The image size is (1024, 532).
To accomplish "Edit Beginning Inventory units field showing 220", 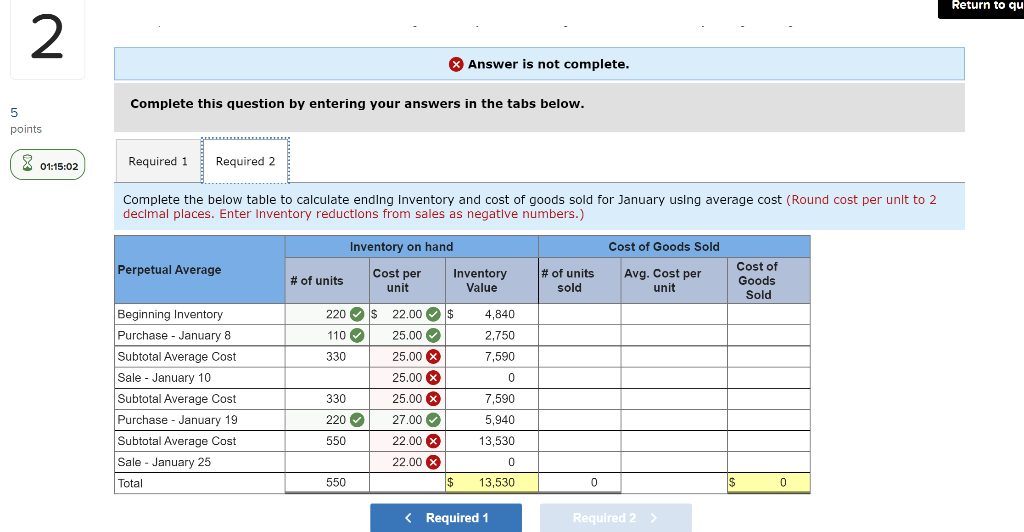I will (x=327, y=314).
